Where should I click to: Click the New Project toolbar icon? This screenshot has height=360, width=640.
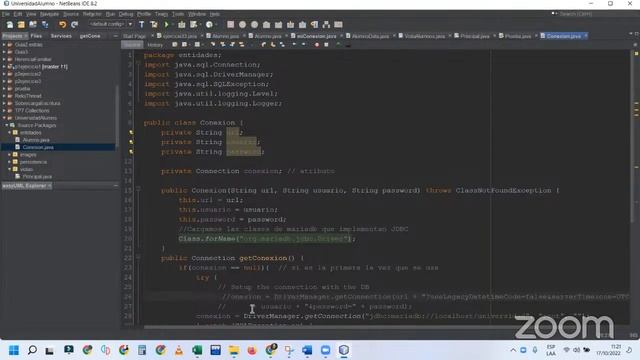pos(21,25)
